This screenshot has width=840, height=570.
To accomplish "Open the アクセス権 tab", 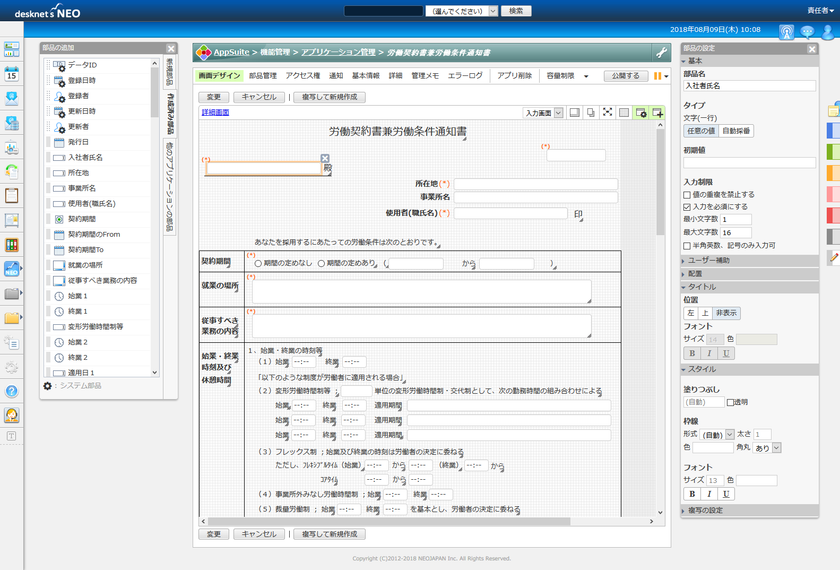I will point(302,75).
